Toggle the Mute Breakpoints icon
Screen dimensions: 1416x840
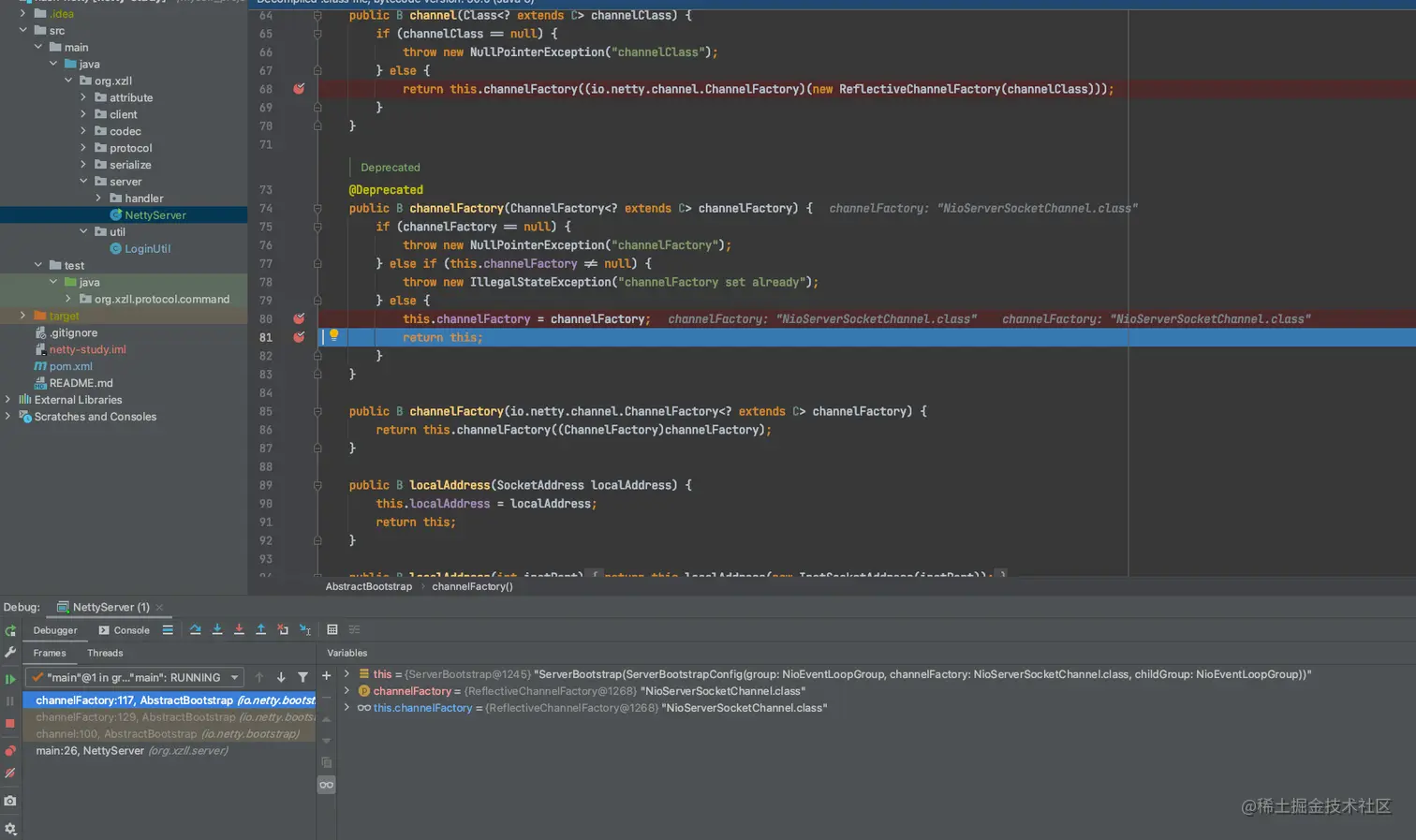pos(10,774)
